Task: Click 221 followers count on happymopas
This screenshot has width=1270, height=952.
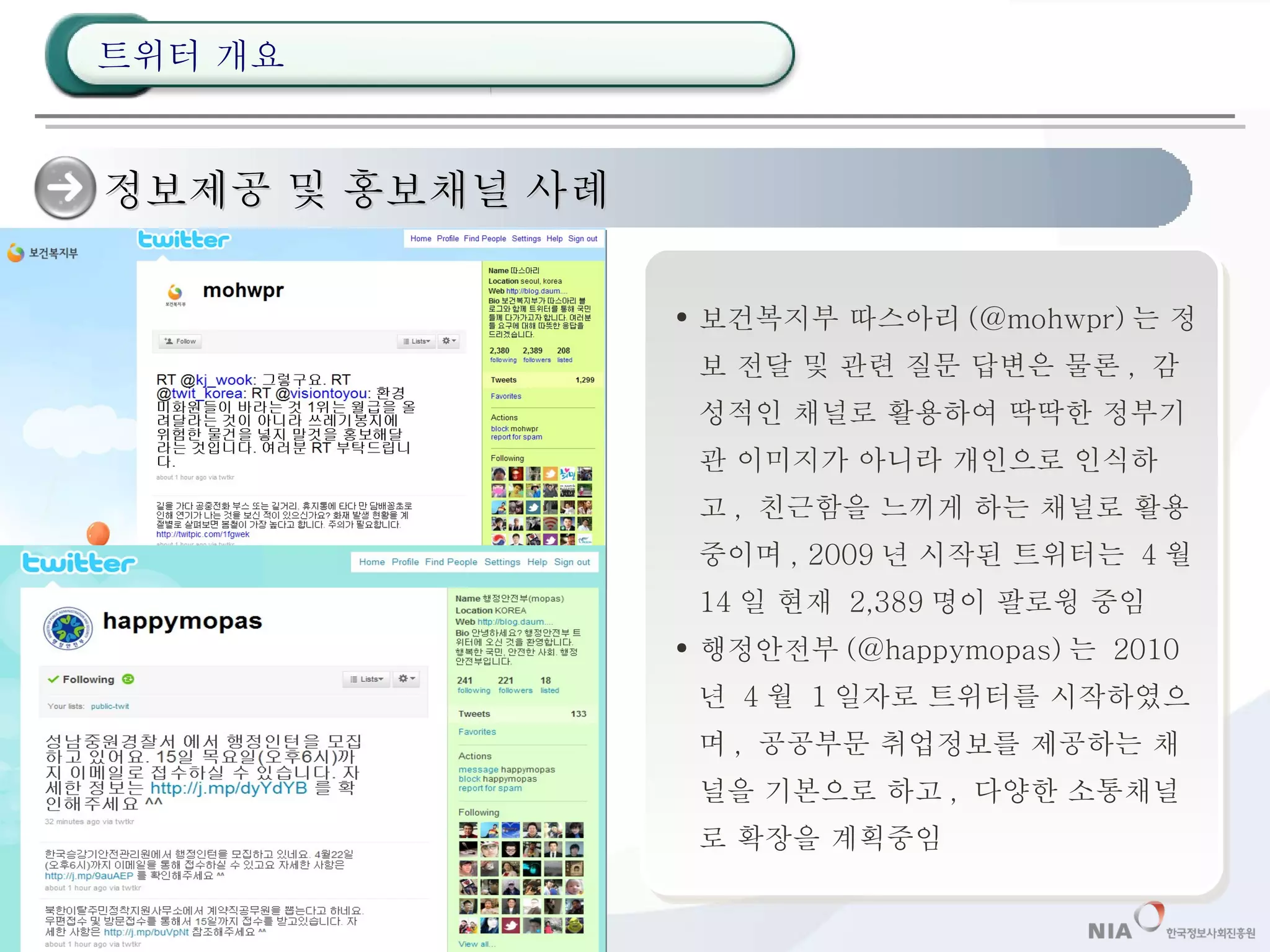Action: pyautogui.click(x=515, y=685)
